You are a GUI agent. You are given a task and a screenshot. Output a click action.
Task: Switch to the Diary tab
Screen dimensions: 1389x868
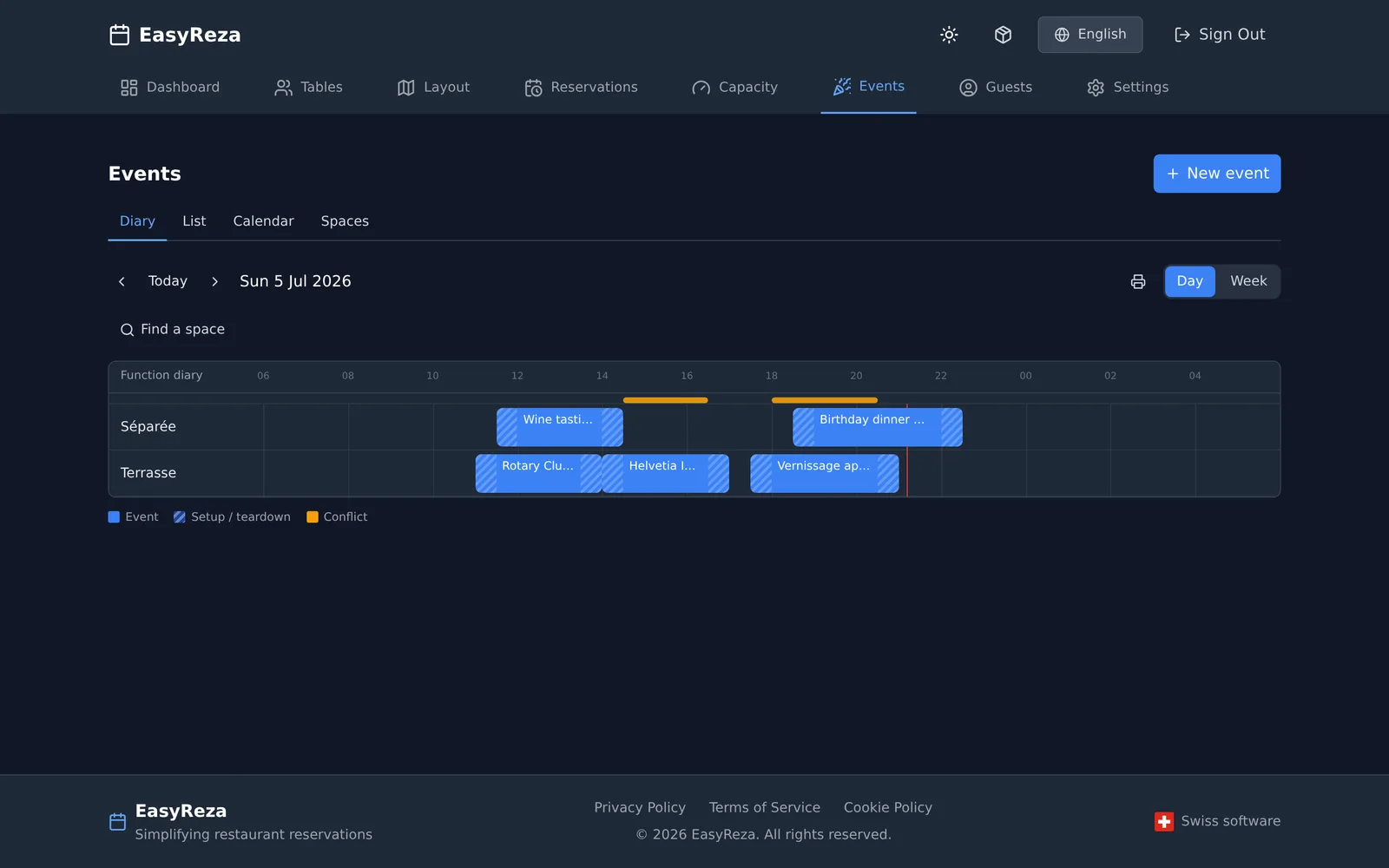click(x=137, y=221)
